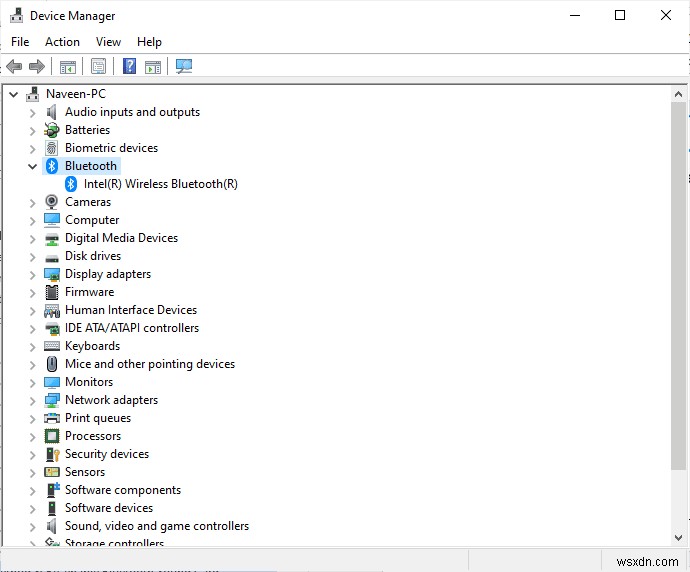
Task: Open the Action menu
Action: click(62, 42)
